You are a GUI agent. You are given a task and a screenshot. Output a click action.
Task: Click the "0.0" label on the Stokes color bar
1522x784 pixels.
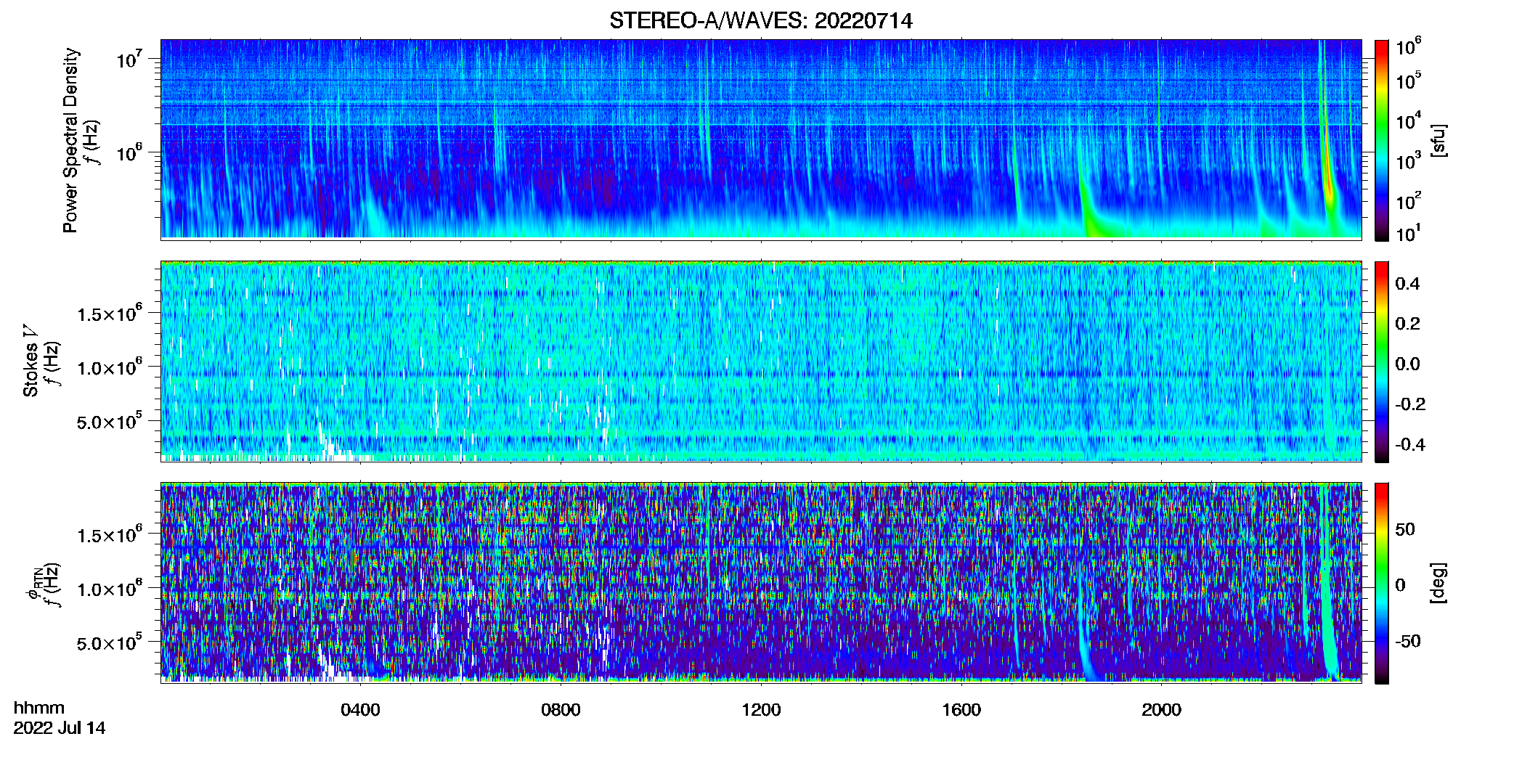(1407, 364)
